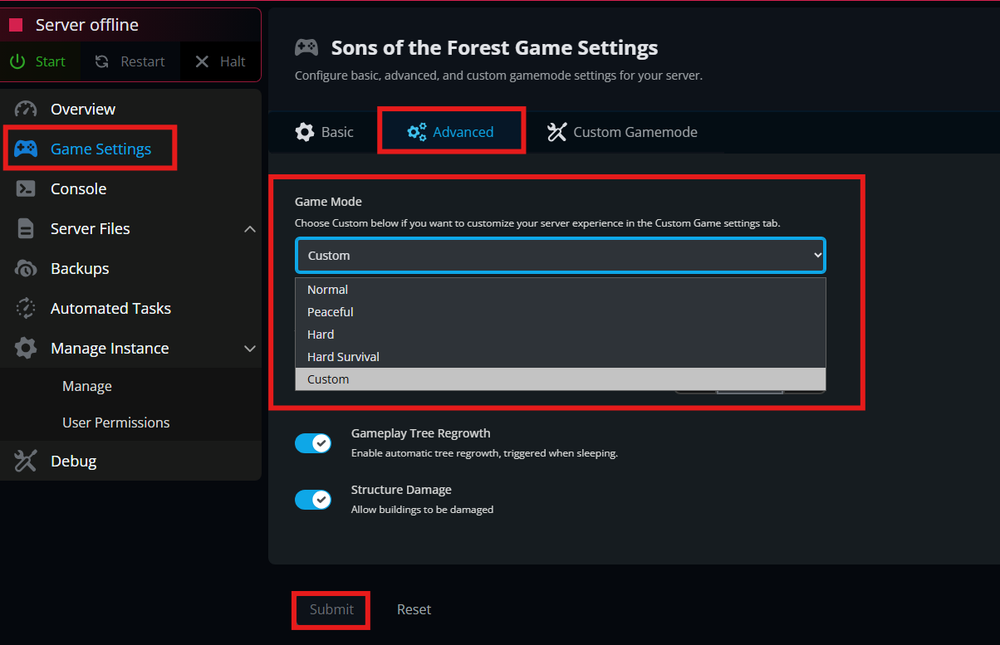Reset the settings form

pyautogui.click(x=413, y=609)
